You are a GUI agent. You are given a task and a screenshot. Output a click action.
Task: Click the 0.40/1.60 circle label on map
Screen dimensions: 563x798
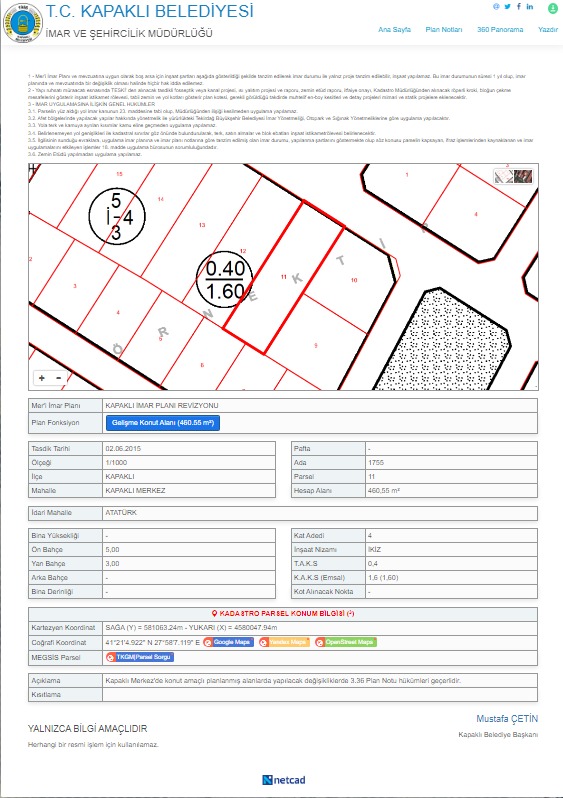tap(224, 279)
